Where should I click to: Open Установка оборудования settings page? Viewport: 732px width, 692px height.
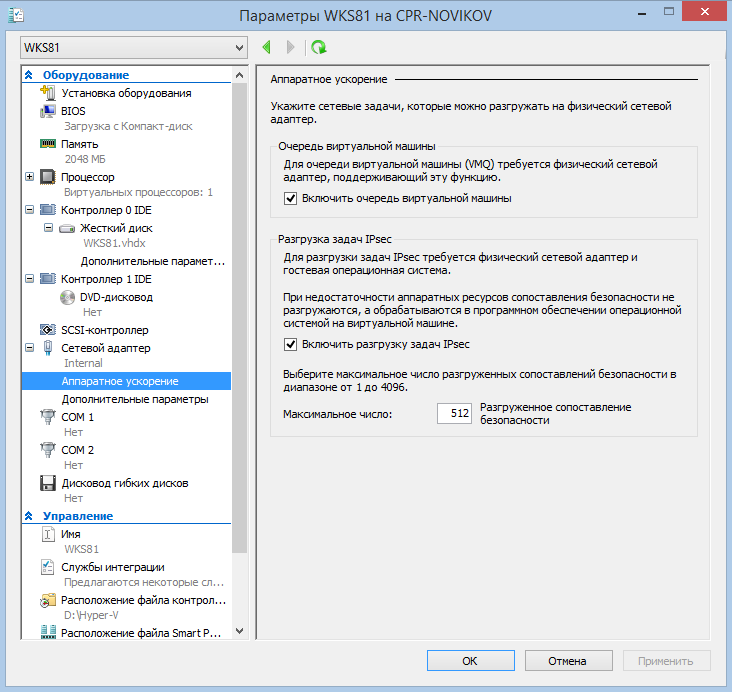coord(126,93)
